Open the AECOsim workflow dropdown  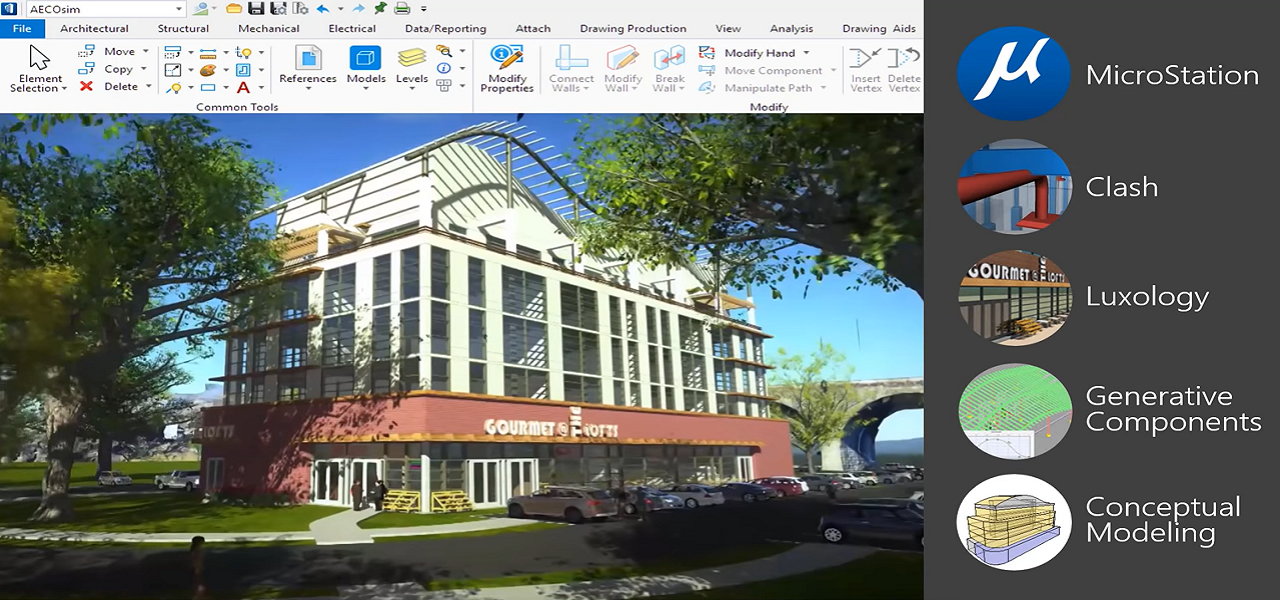tap(179, 9)
